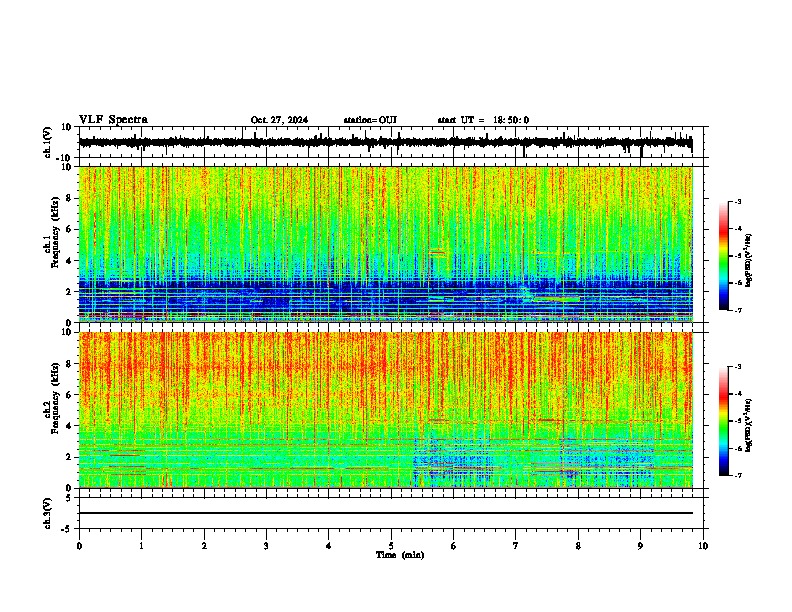This screenshot has height=612, width=792.
Task: Click the "ch.1(V)" waveform axis label
Action: pos(48,142)
